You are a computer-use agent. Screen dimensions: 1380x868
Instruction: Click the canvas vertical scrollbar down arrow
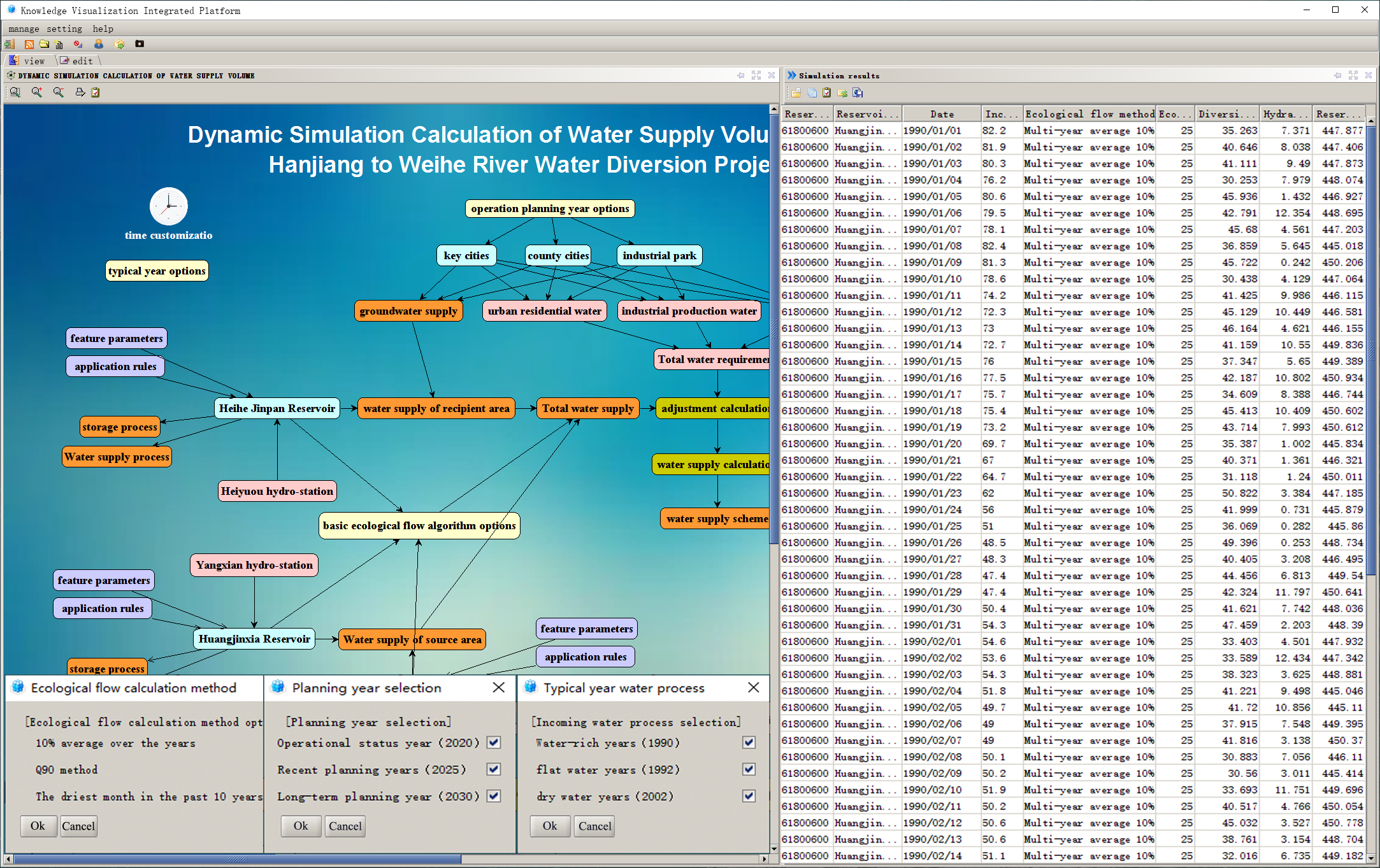tap(774, 848)
